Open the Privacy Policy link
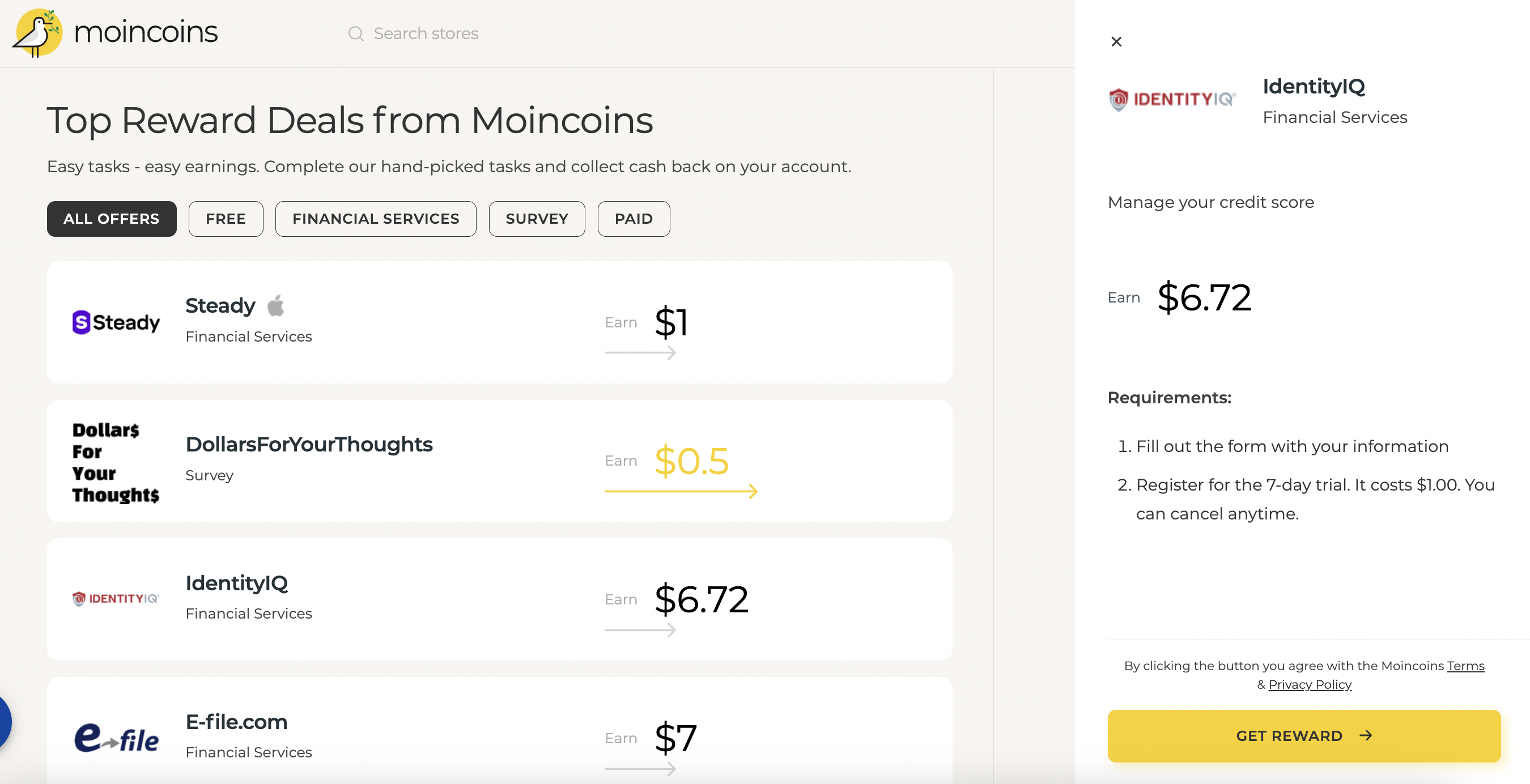Screen dimensions: 1530x784 [1310, 684]
